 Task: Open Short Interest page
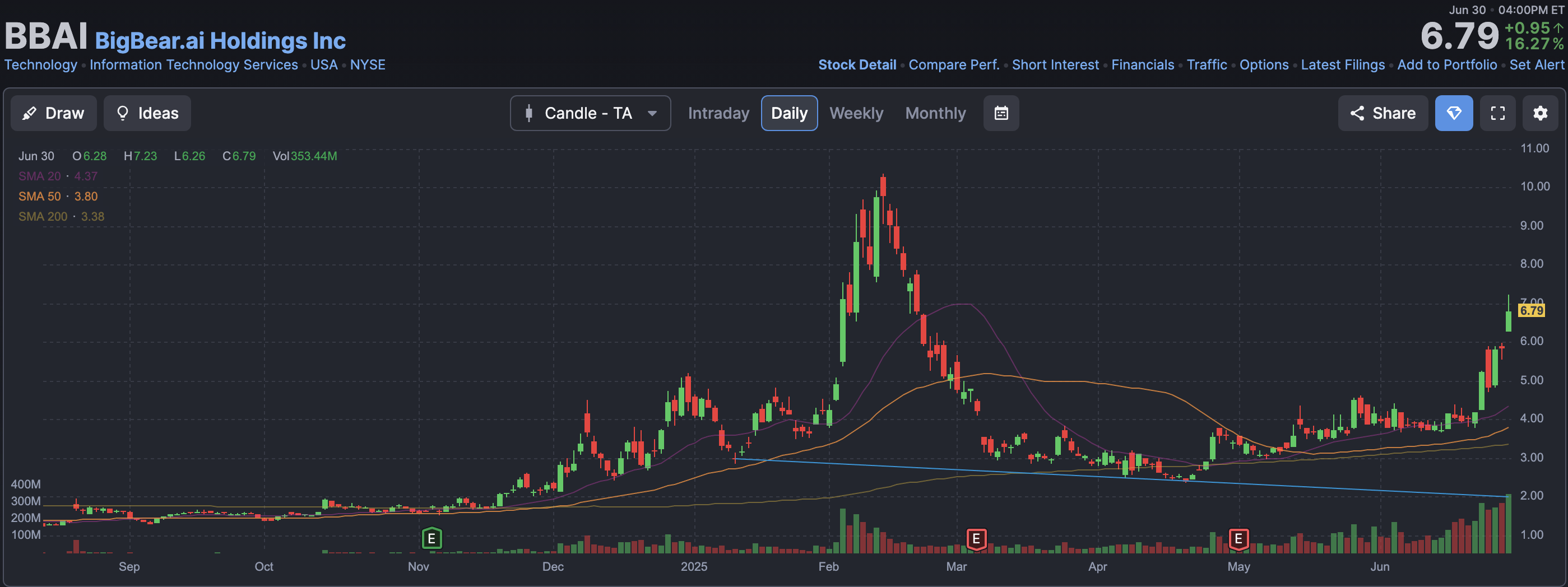click(1055, 64)
